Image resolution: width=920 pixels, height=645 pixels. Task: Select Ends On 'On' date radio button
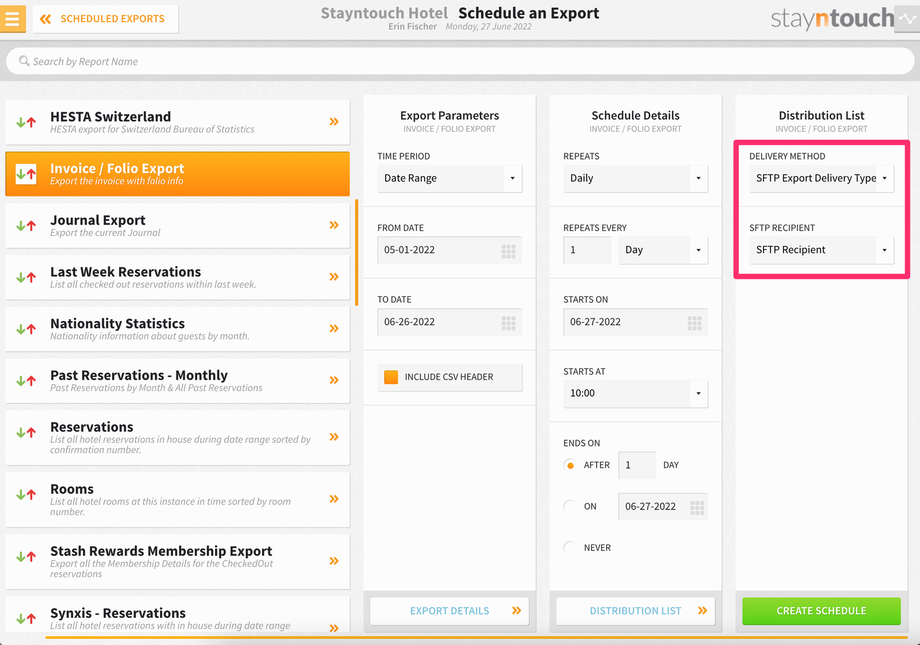click(x=570, y=506)
